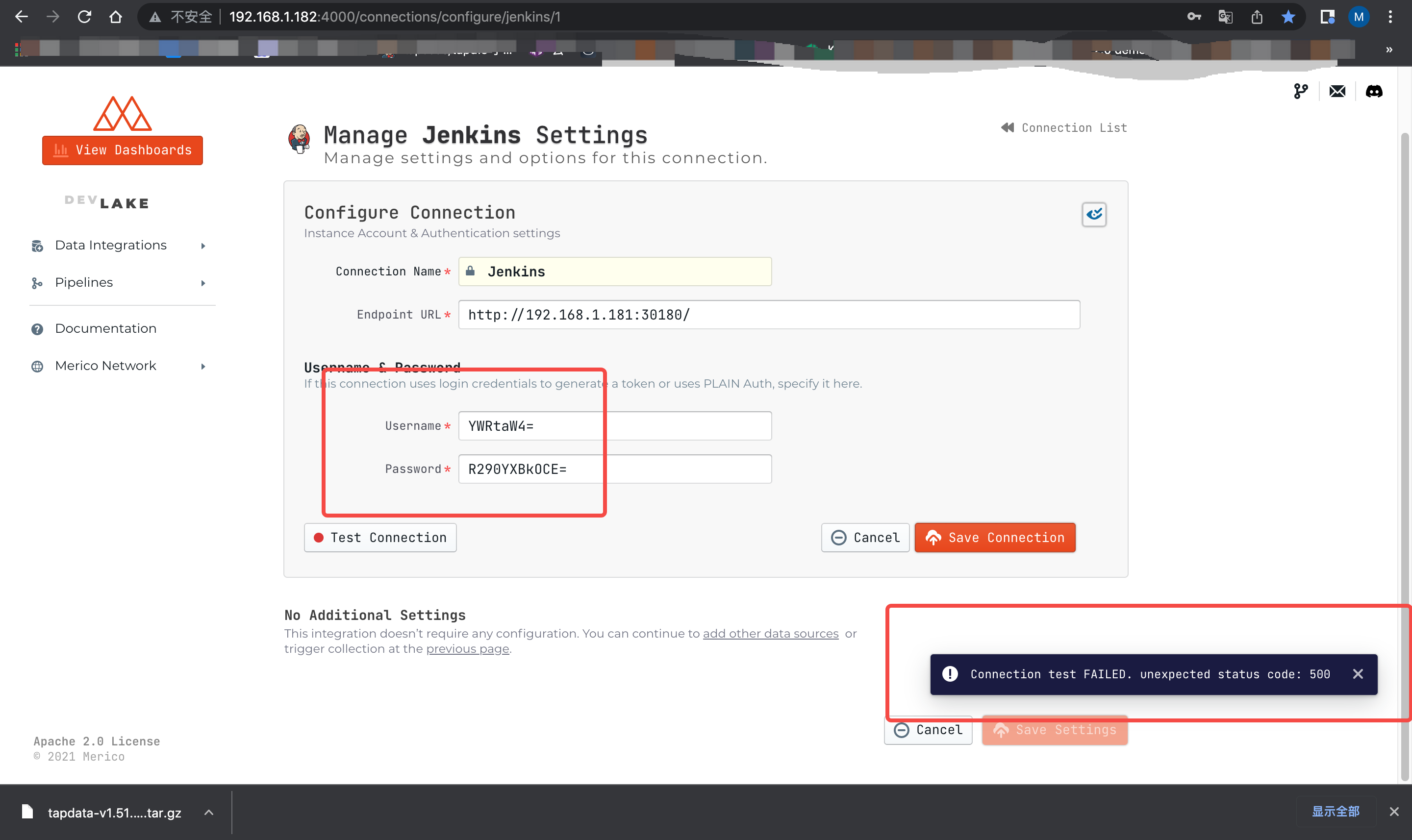Click the browser back arrow
The image size is (1412, 840).
click(x=22, y=17)
